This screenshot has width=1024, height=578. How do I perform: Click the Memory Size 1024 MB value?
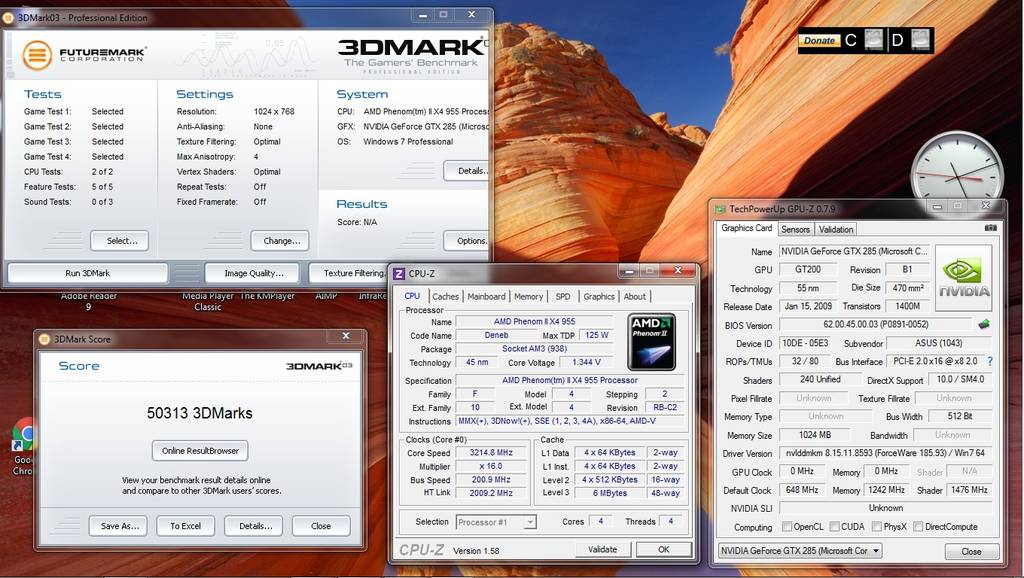(x=814, y=434)
